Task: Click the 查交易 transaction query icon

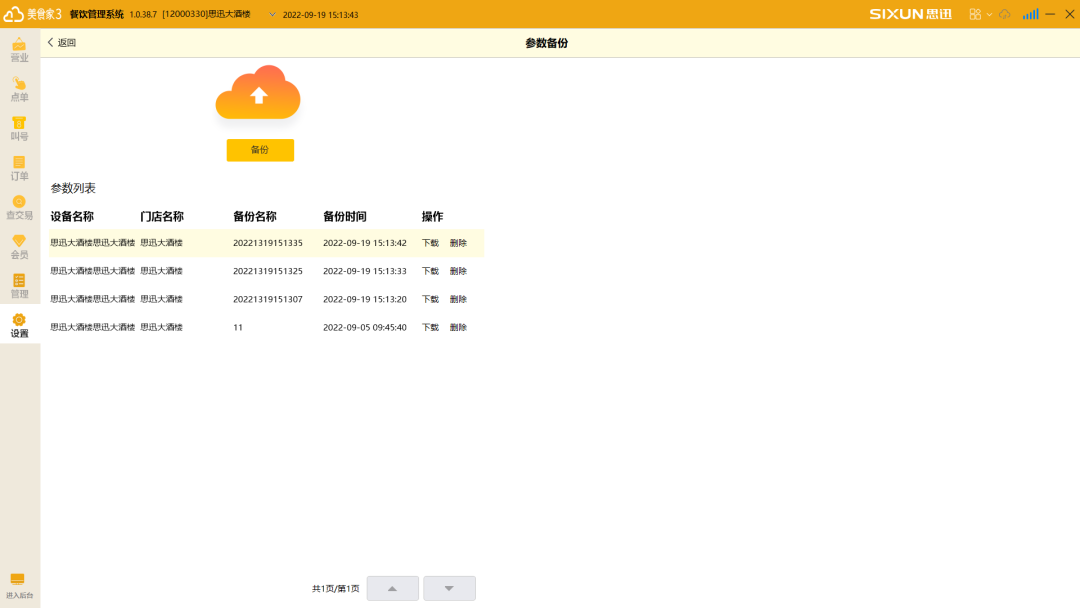Action: pyautogui.click(x=20, y=205)
